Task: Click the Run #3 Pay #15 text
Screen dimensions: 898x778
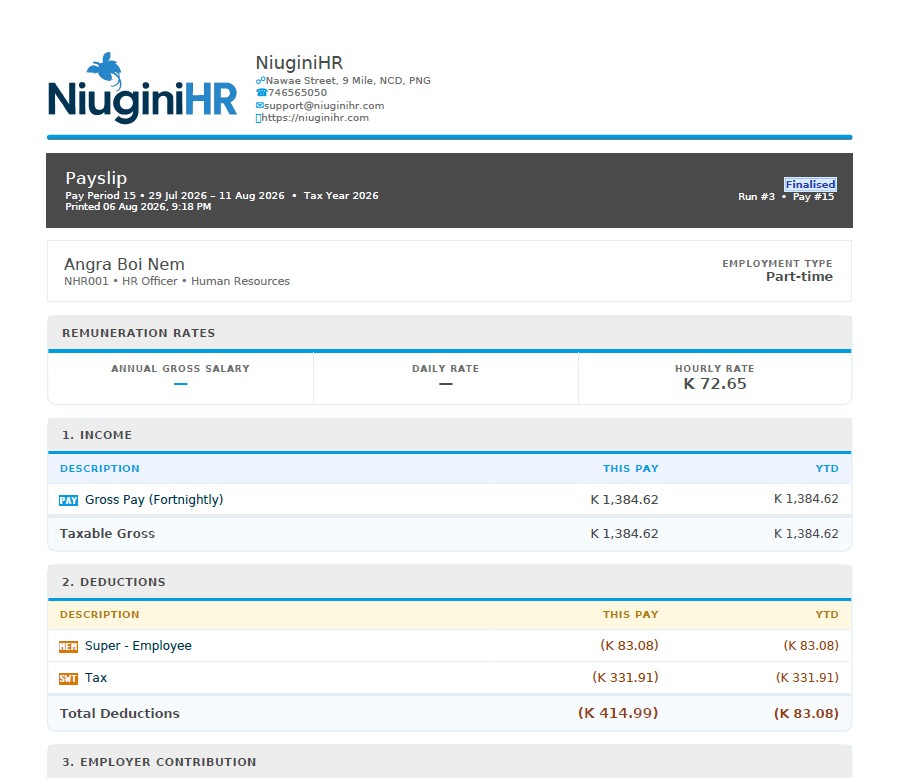Action: pyautogui.click(x=786, y=197)
